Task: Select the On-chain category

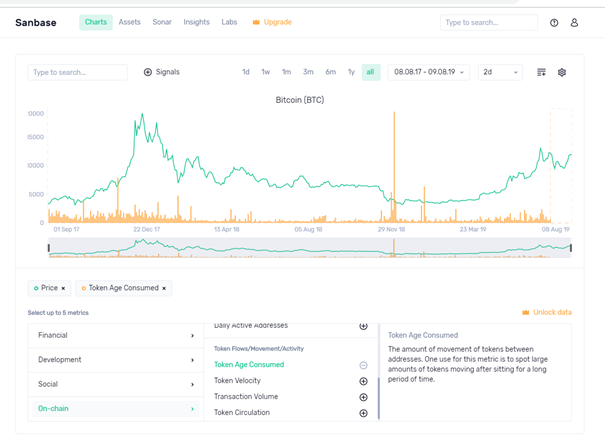Action: (116, 409)
